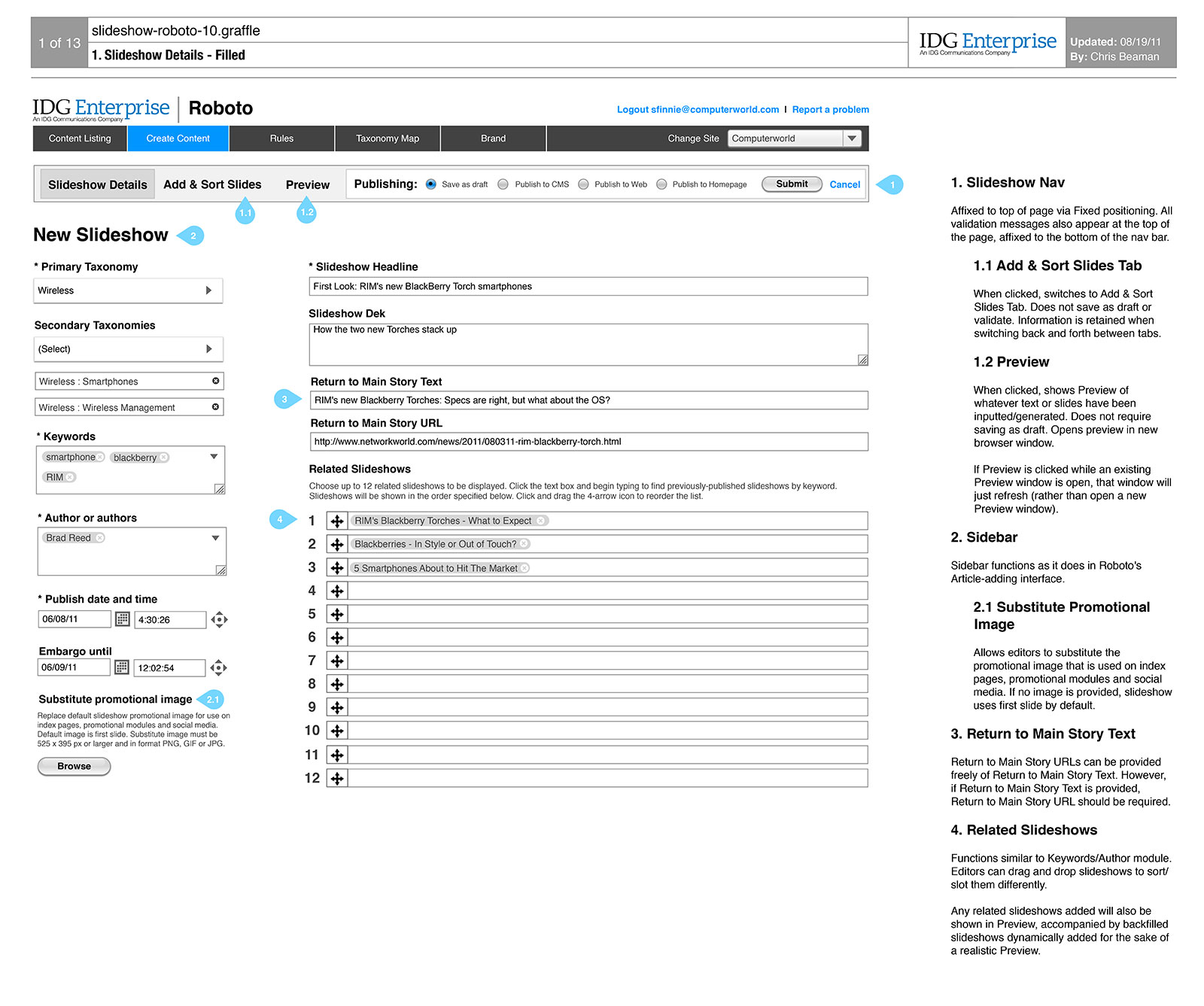Select Publish to CMS option
1204x1006 pixels.
503,184
